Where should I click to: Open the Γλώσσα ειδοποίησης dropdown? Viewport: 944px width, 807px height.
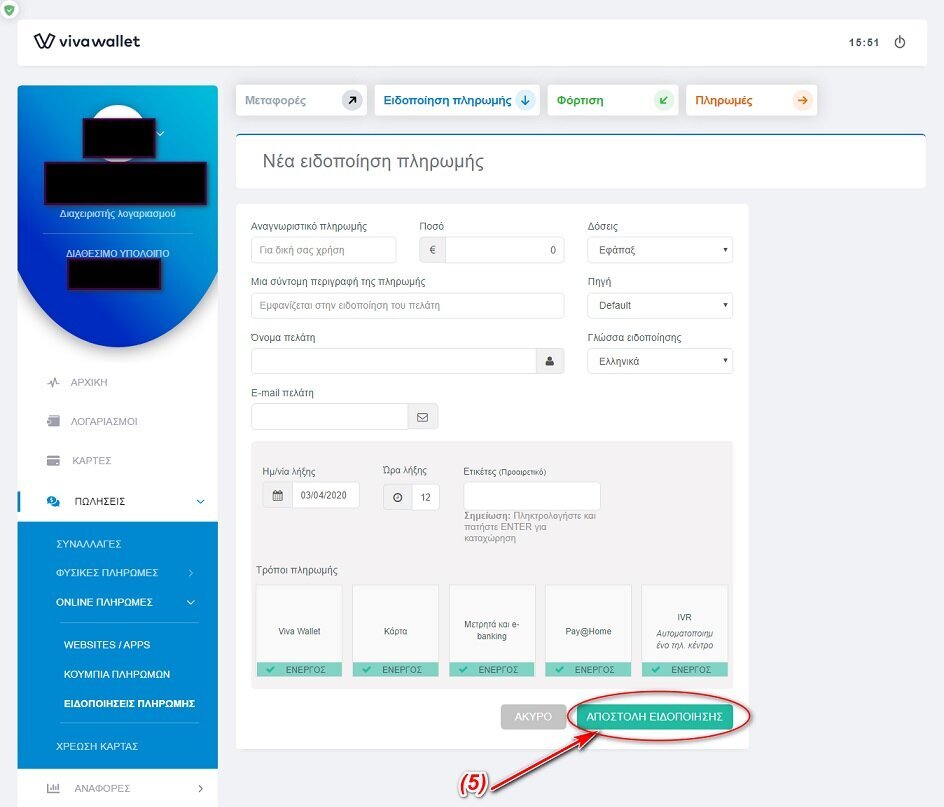click(x=659, y=361)
